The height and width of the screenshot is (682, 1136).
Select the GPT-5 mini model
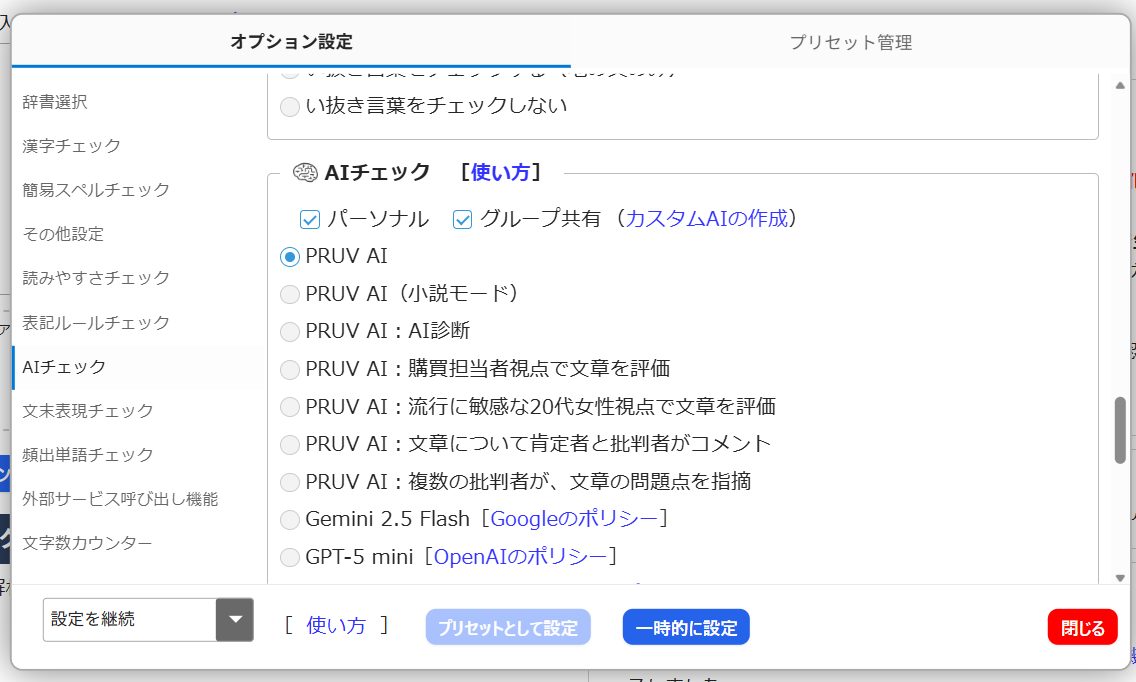[290, 556]
